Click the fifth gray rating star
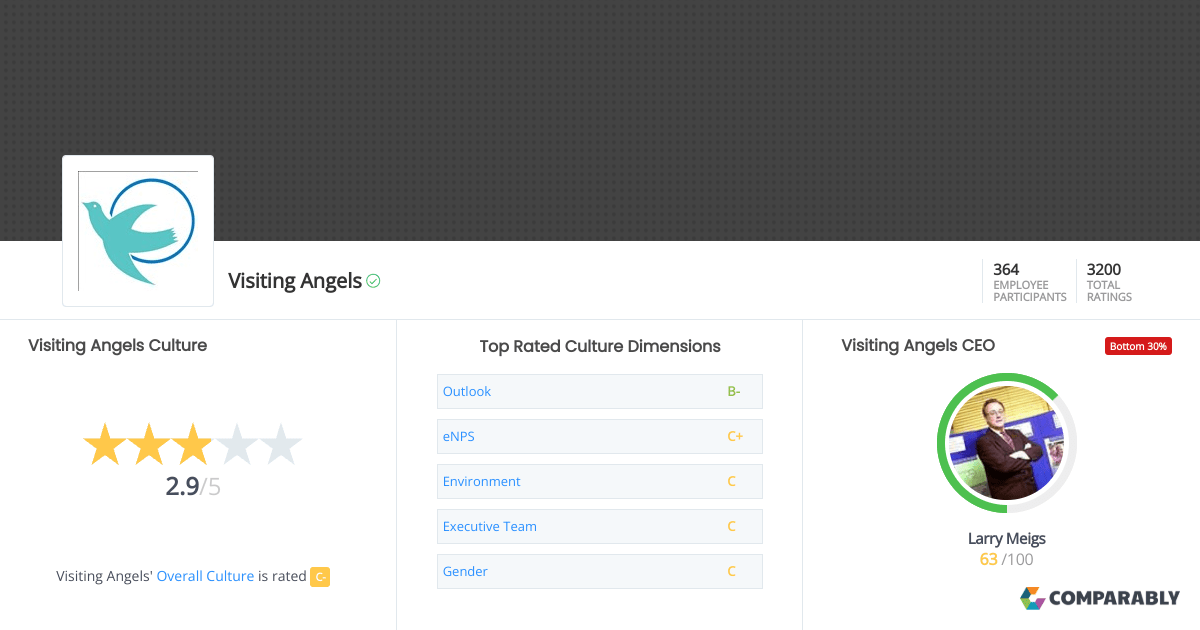This screenshot has width=1200, height=630. [x=281, y=445]
